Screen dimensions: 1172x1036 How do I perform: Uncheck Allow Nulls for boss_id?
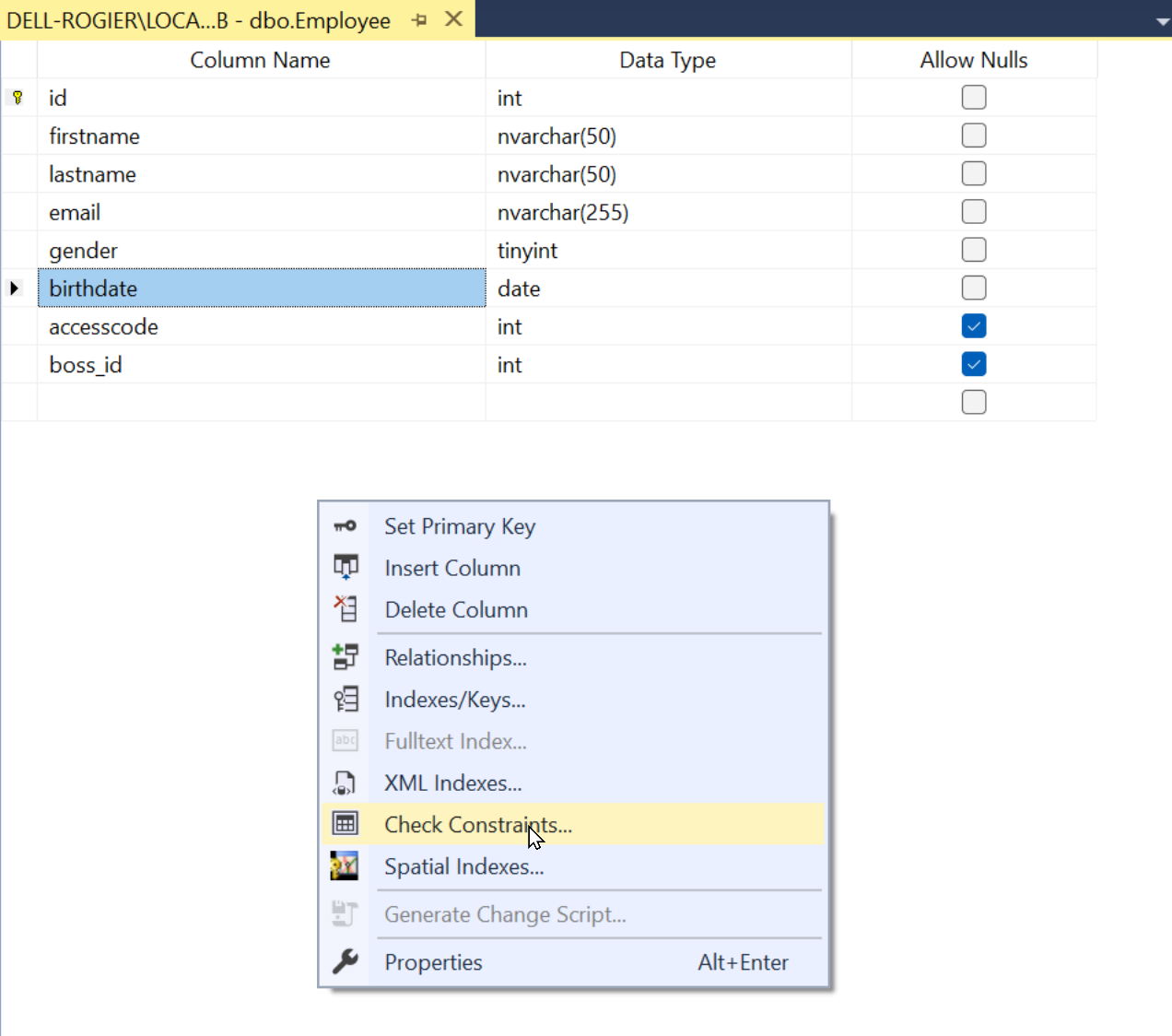(973, 364)
